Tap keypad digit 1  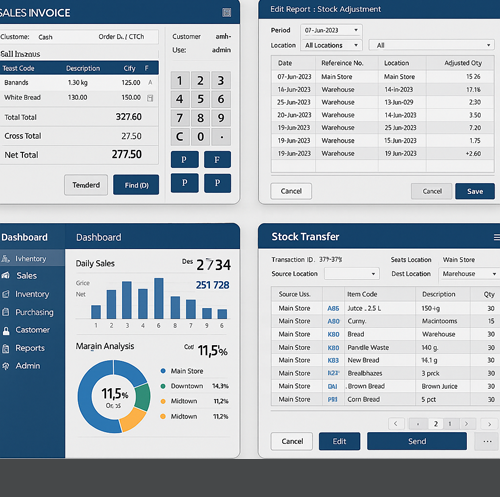tap(180, 80)
